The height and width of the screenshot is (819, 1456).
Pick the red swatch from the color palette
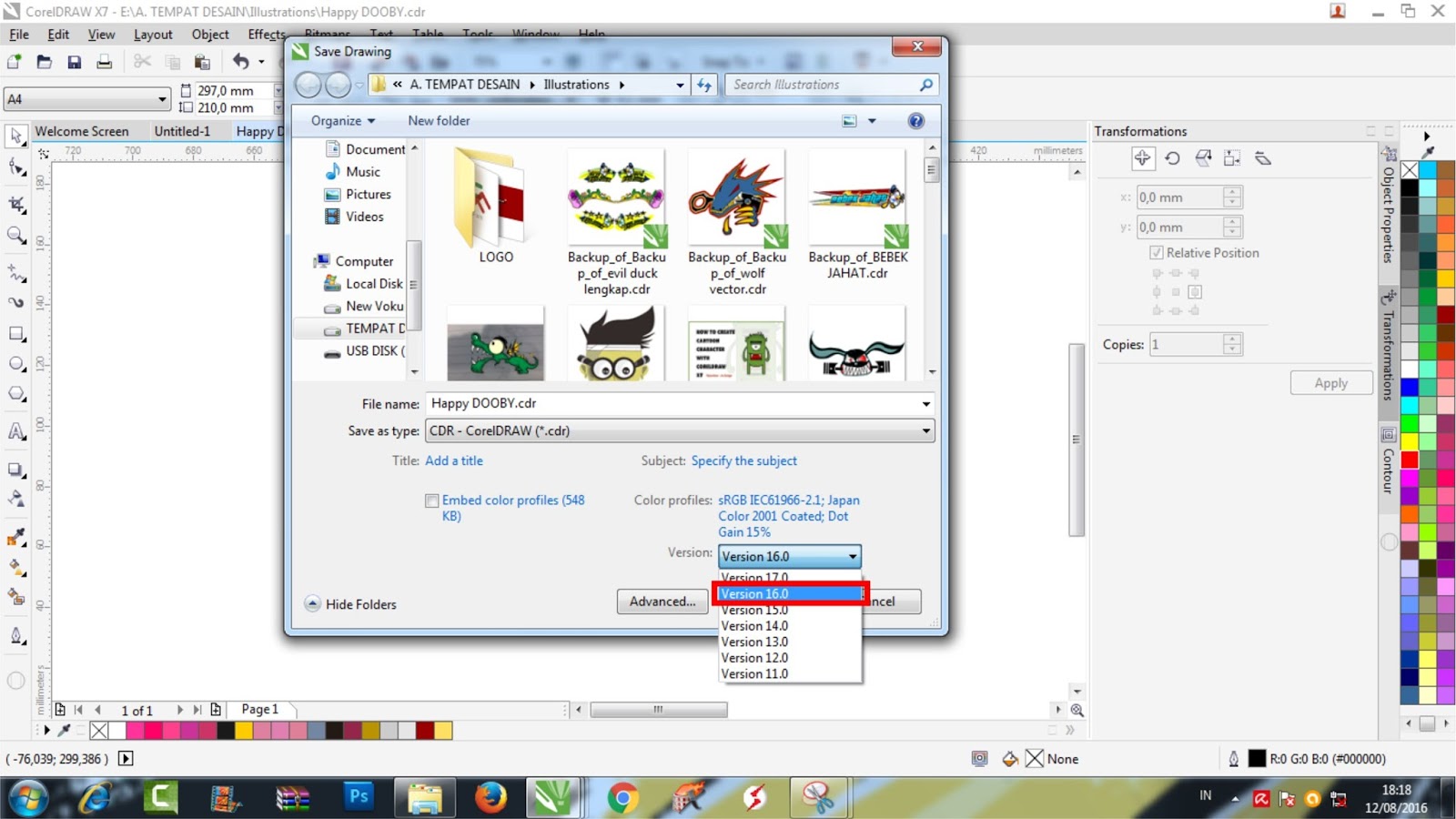1410,460
